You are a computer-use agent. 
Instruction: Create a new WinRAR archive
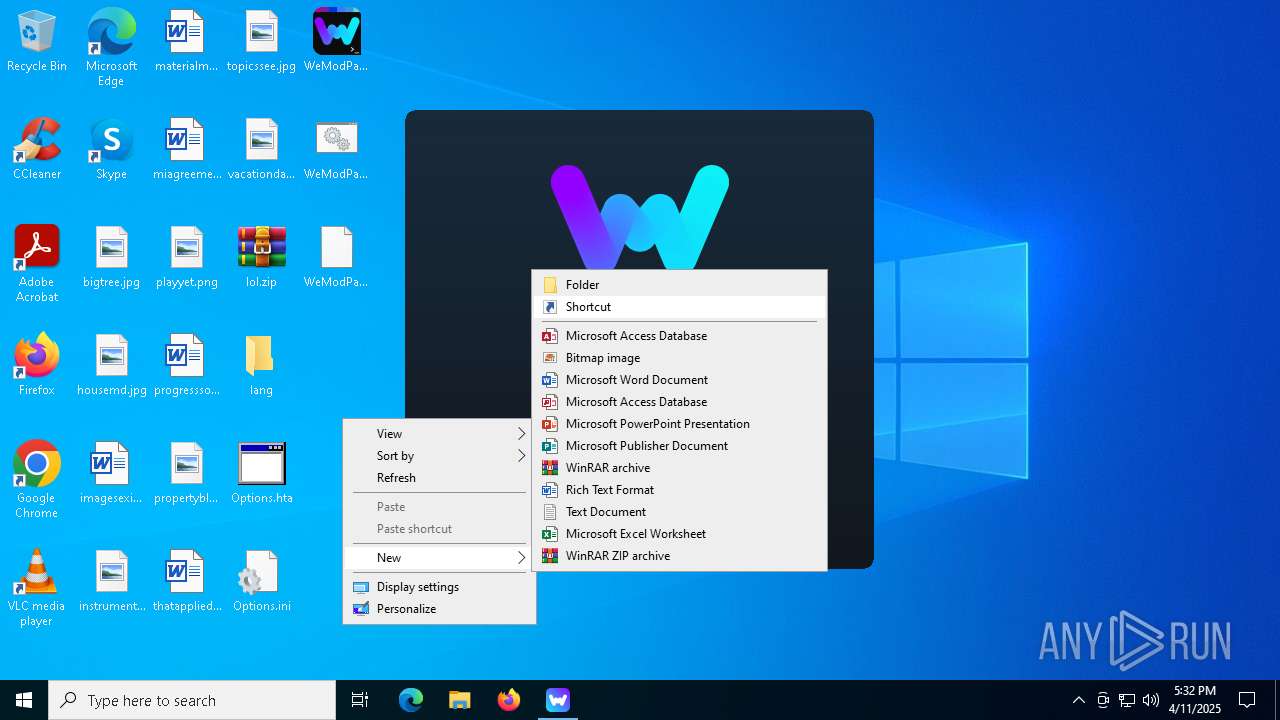(679, 468)
